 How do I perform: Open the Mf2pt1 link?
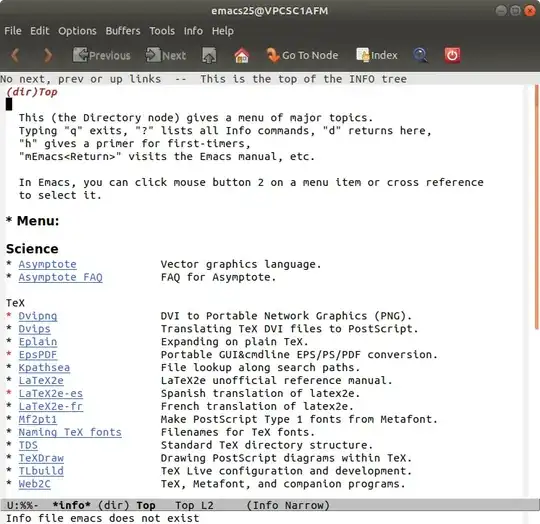click(x=38, y=419)
